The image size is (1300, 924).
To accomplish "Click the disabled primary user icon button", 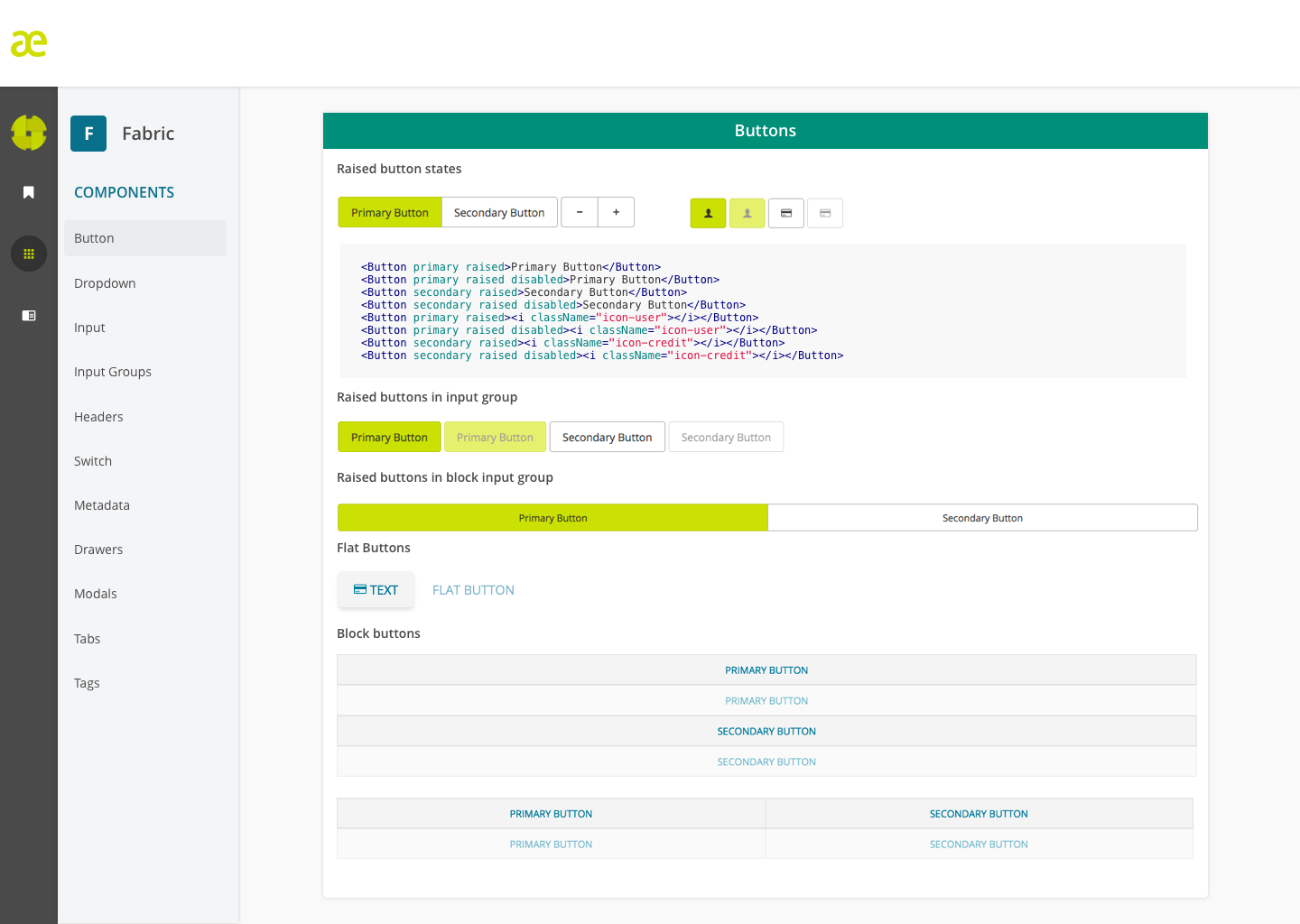I will click(x=747, y=213).
